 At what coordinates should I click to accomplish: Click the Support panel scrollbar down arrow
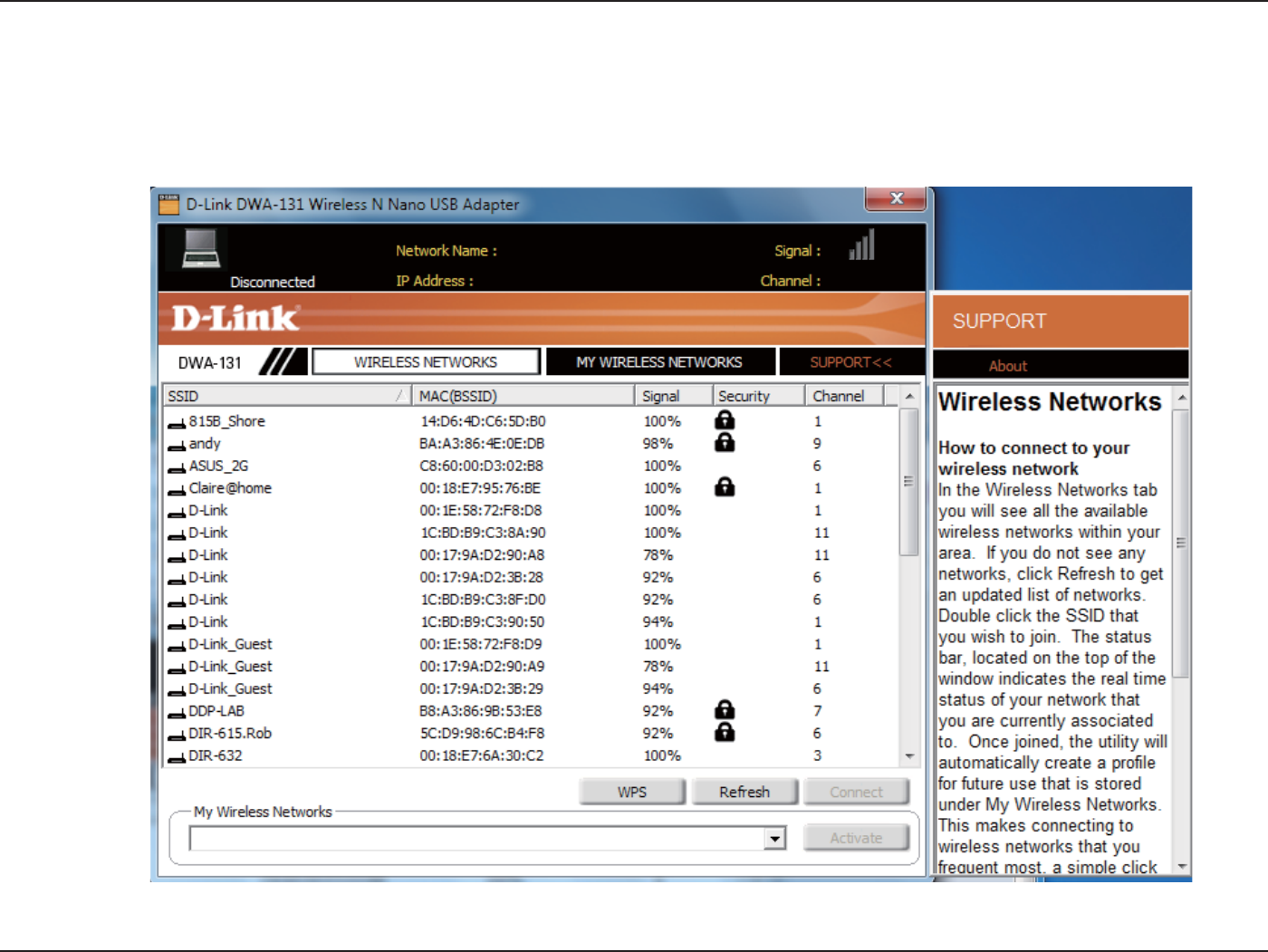click(1181, 867)
